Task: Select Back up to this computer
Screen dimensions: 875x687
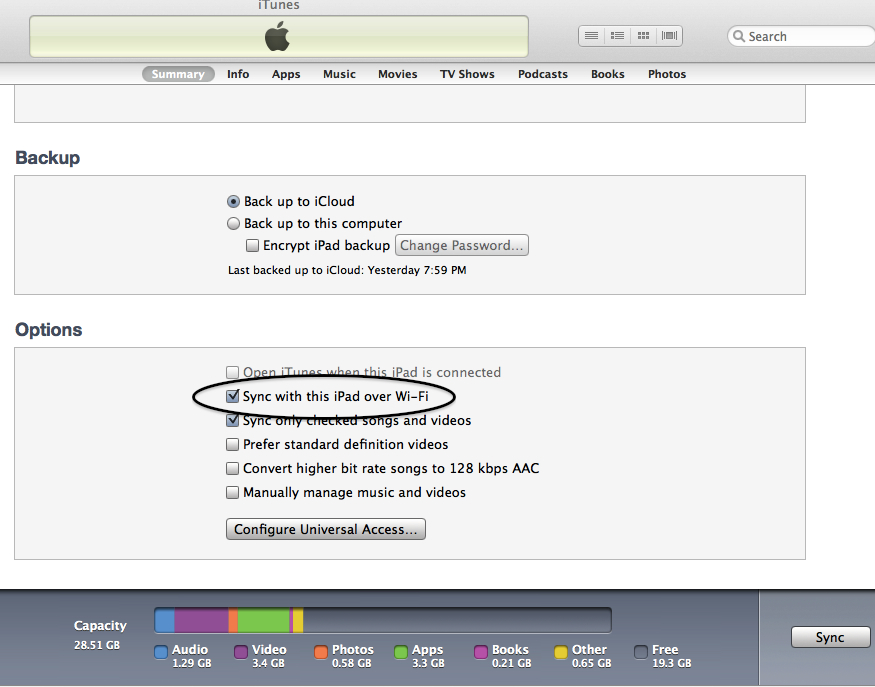Action: coord(233,224)
